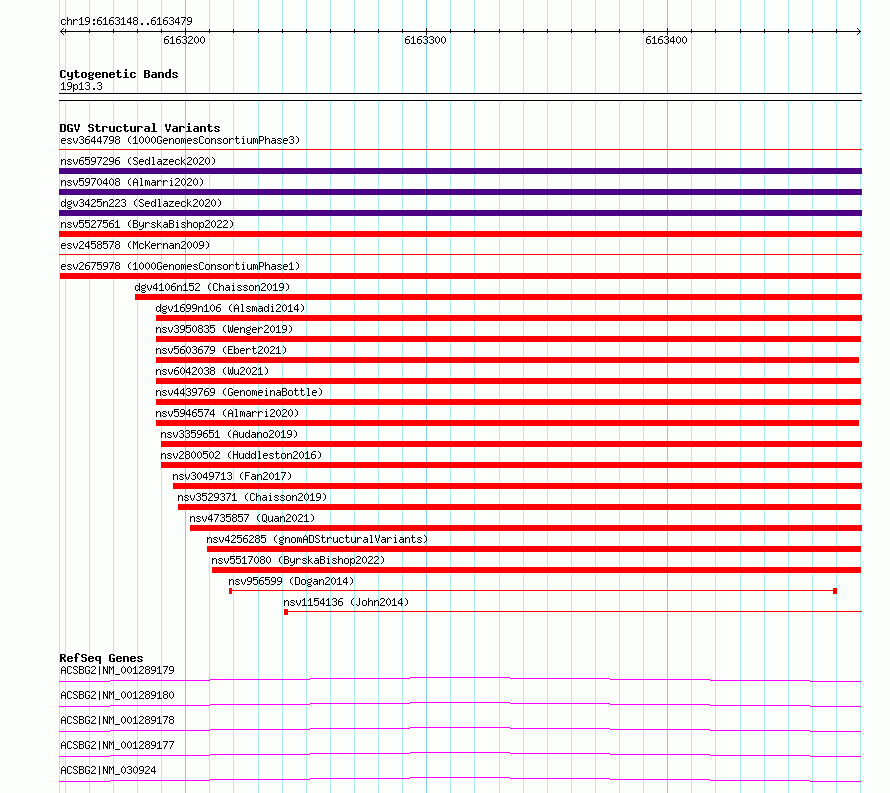The height and width of the screenshot is (793, 890).
Task: Select variant nsv4256285 (gnomADStructuralVariants) label
Action: tap(317, 539)
